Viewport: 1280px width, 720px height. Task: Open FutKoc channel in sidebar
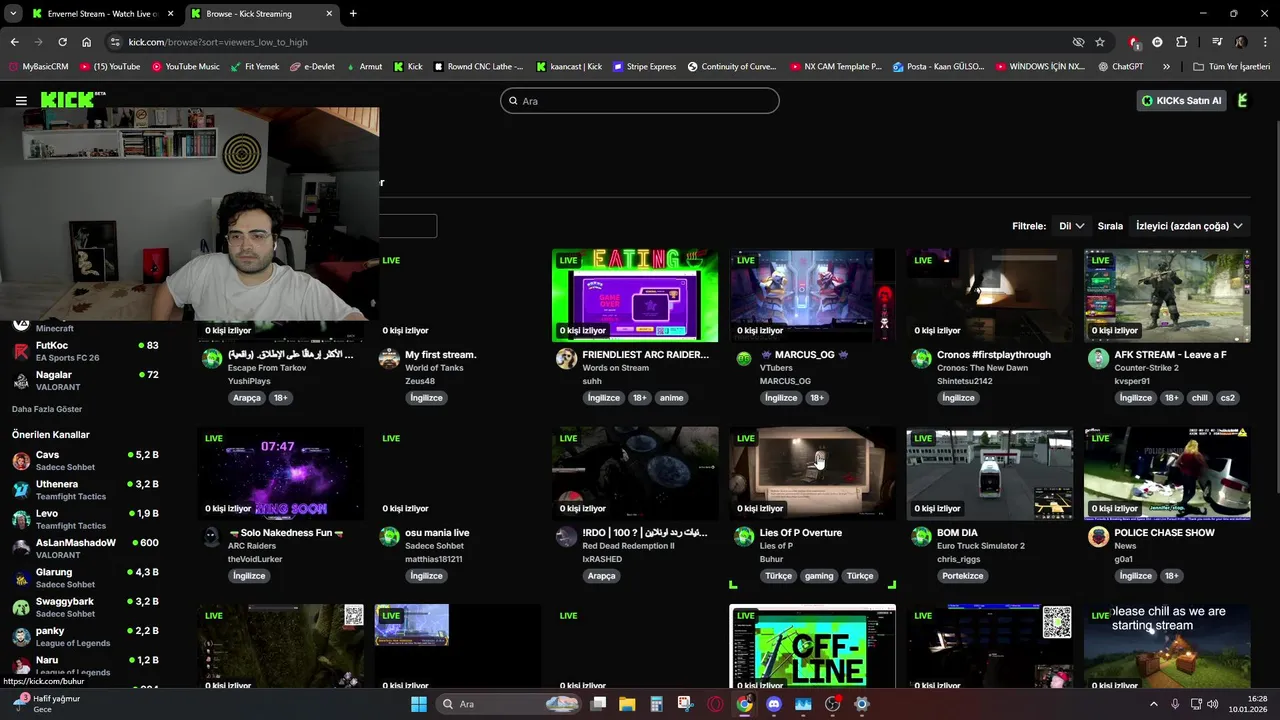(x=86, y=351)
